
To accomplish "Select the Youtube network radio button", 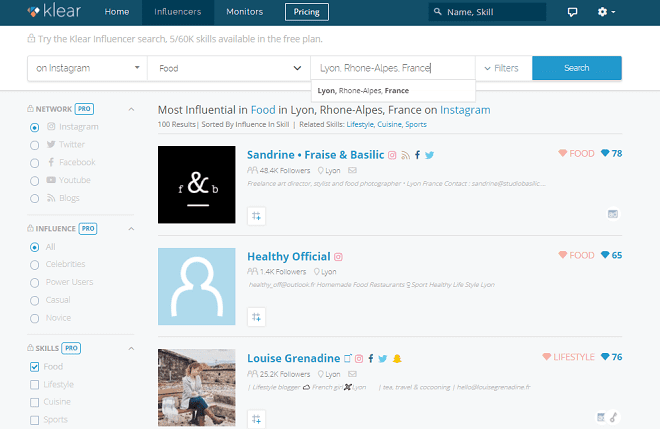I will (x=35, y=181).
